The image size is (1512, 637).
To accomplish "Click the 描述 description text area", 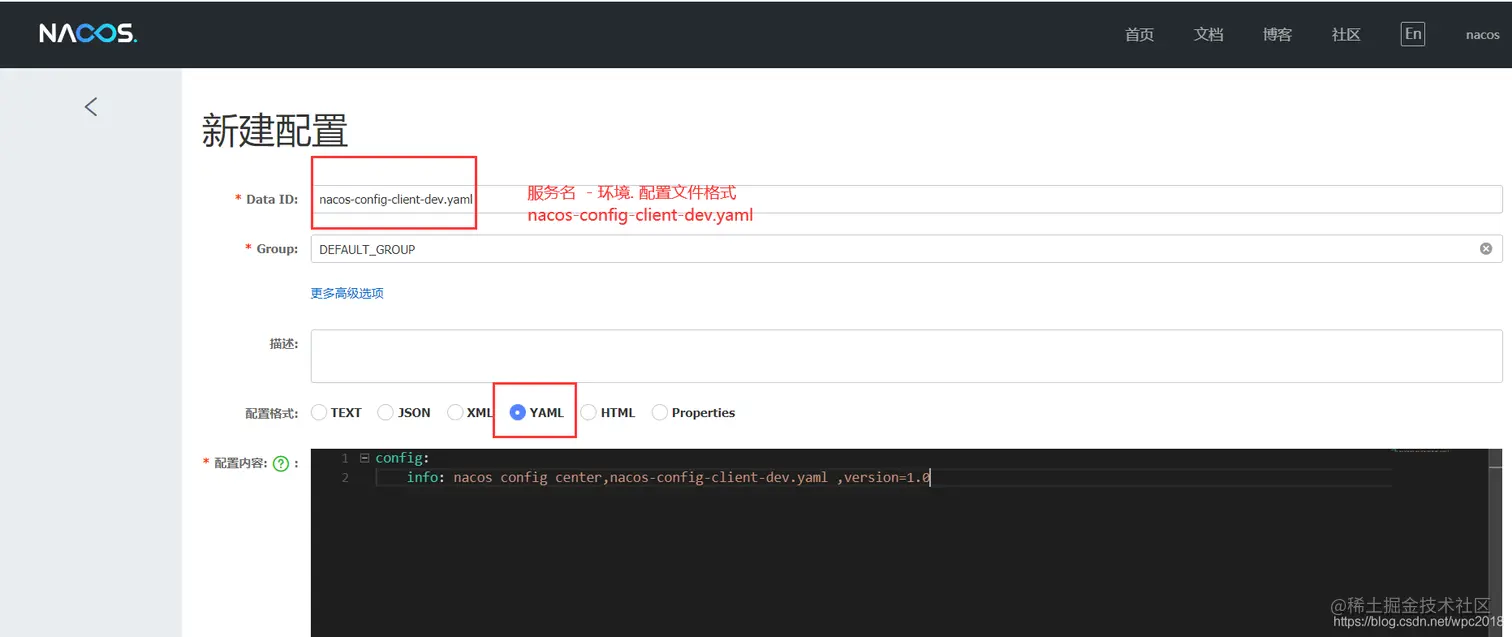I will point(906,355).
